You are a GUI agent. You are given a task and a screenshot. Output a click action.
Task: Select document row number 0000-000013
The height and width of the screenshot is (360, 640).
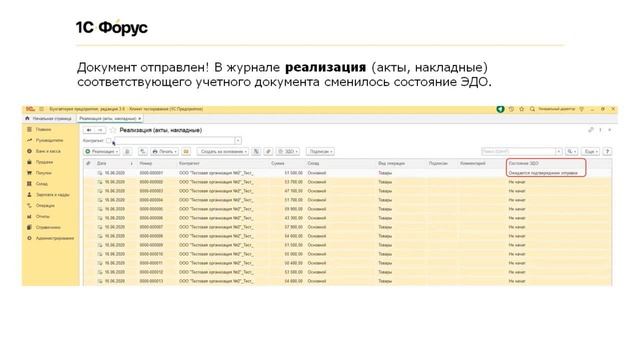pyautogui.click(x=348, y=281)
